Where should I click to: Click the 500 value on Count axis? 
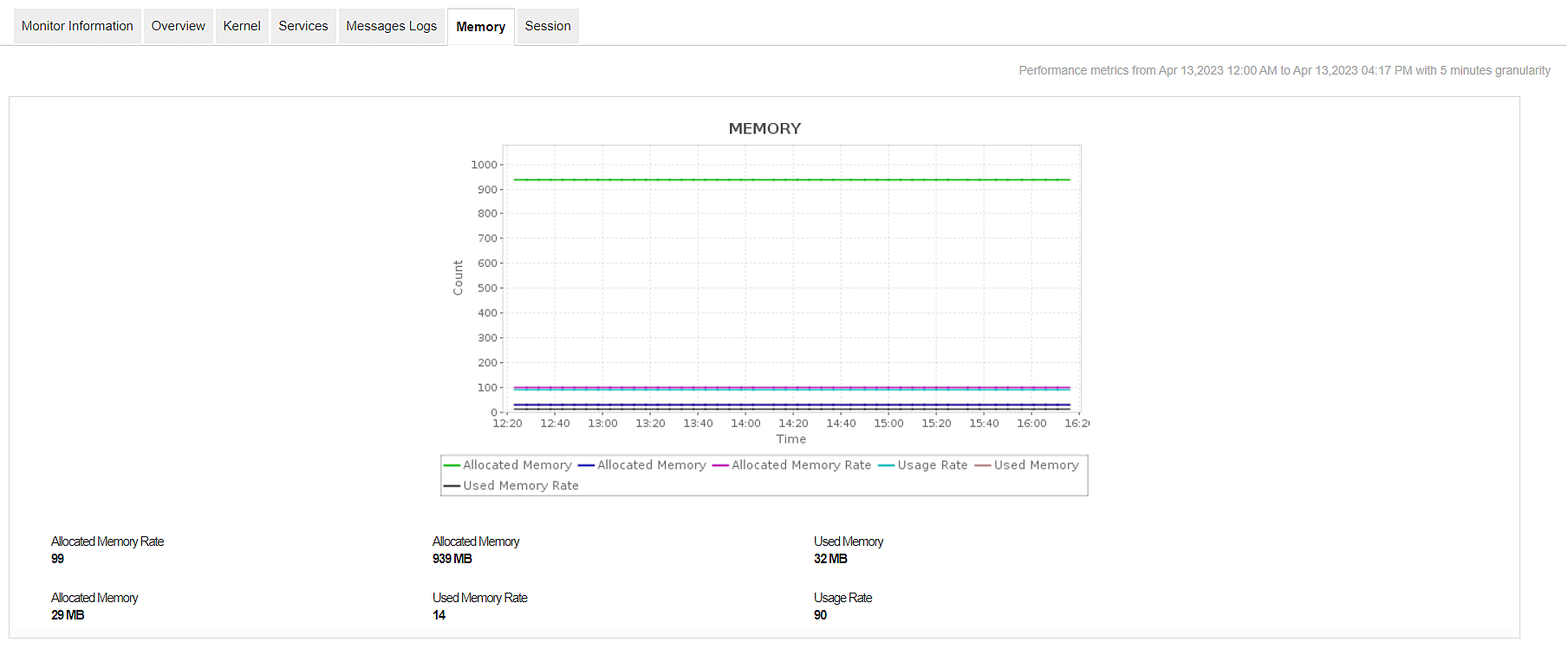click(x=487, y=289)
